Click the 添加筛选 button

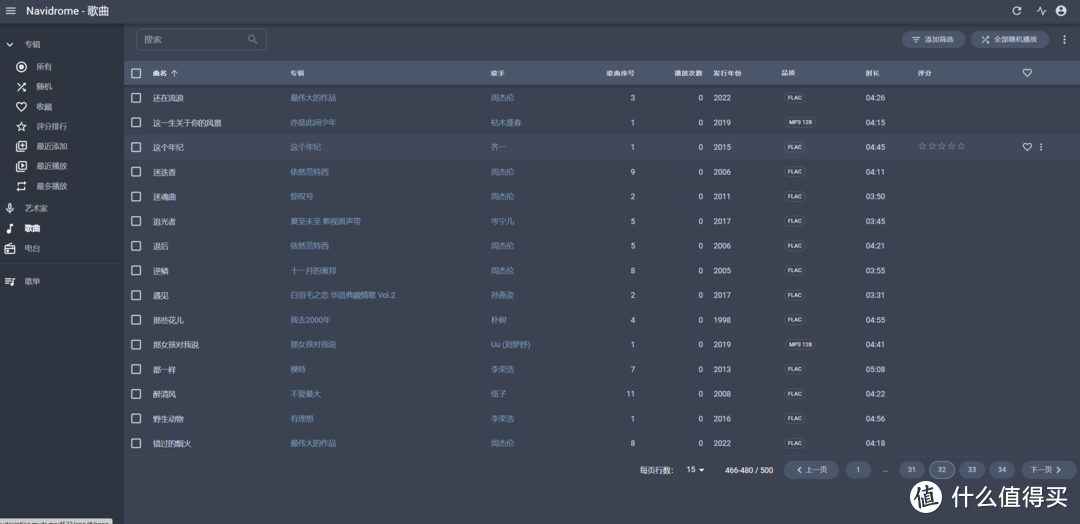pos(933,40)
